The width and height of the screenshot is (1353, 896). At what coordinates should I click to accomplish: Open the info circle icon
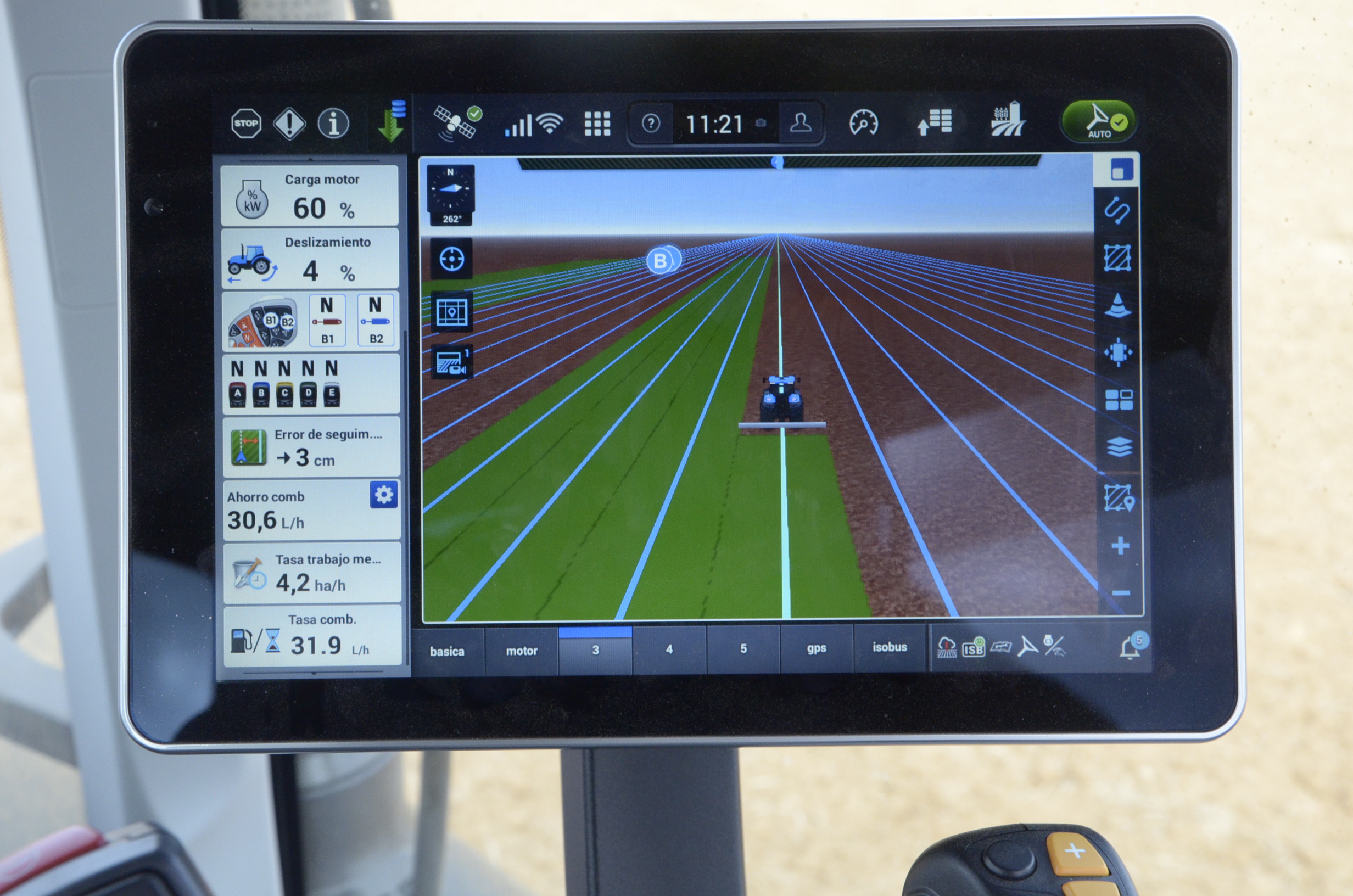[333, 123]
